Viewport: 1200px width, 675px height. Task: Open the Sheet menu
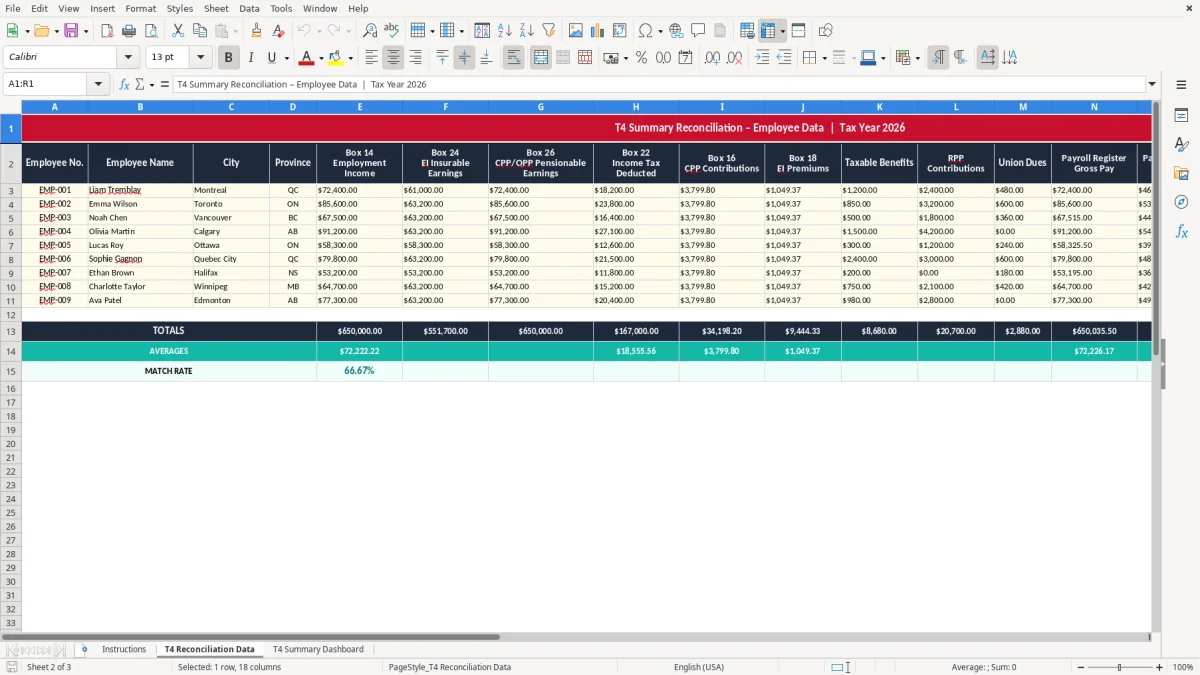pyautogui.click(x=216, y=8)
